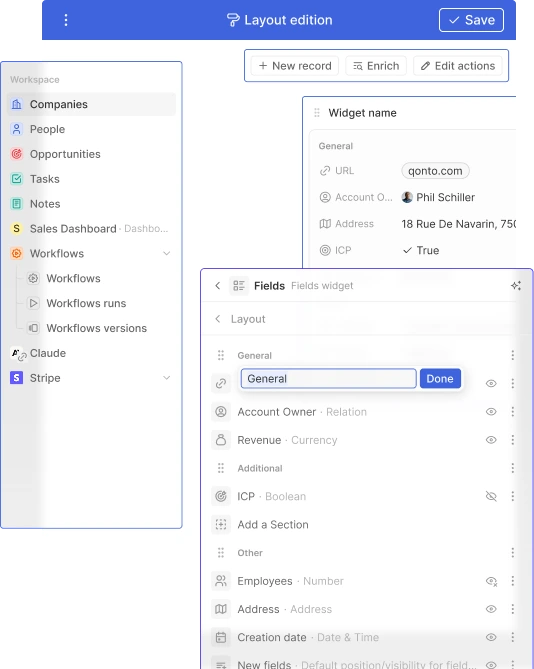Open options menu for the URL link field
534x669 pixels.
point(512,383)
